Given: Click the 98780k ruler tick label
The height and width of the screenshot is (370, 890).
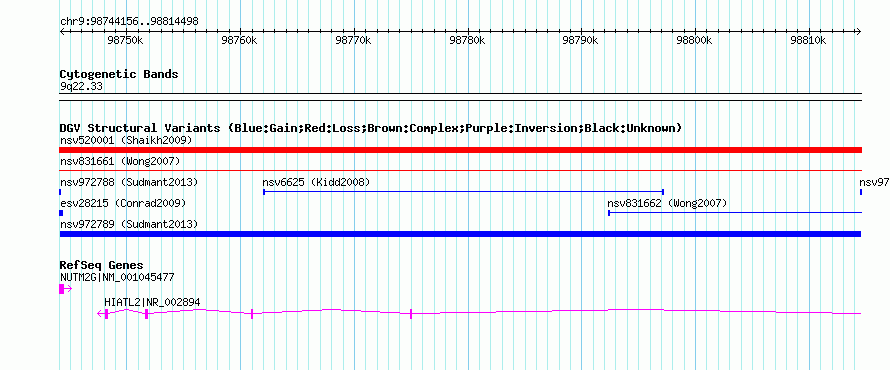Looking at the screenshot, I should [467, 40].
